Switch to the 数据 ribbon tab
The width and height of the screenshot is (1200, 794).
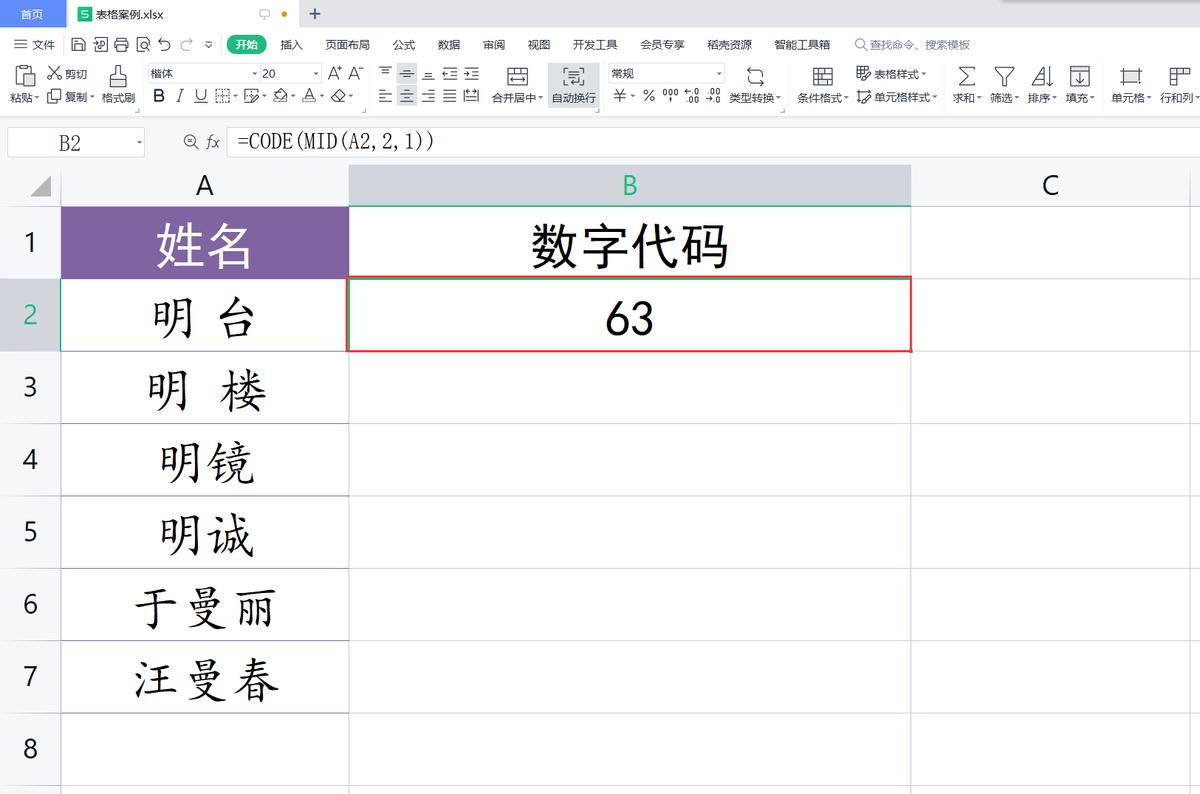coord(448,44)
